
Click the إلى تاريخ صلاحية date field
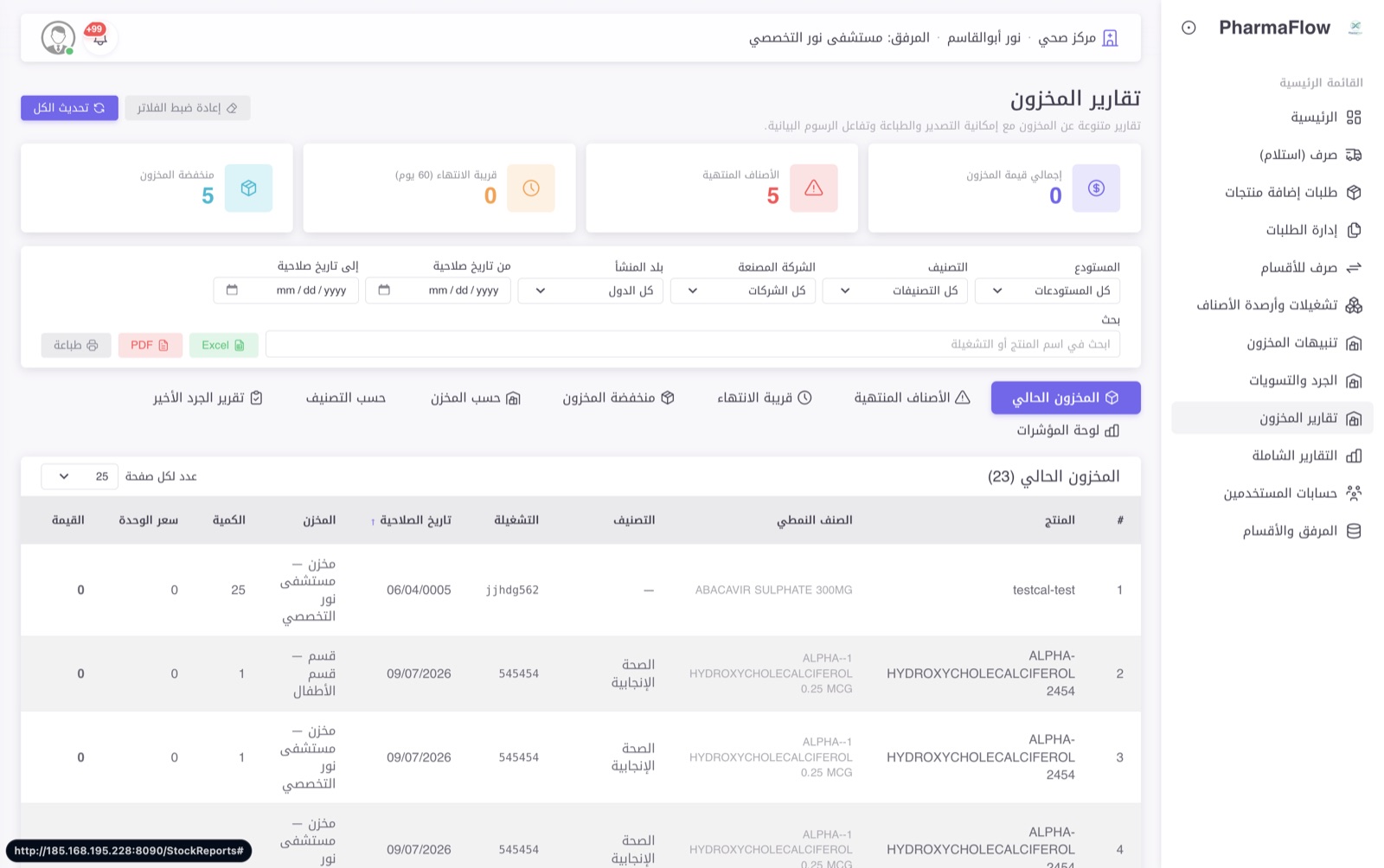coord(286,290)
